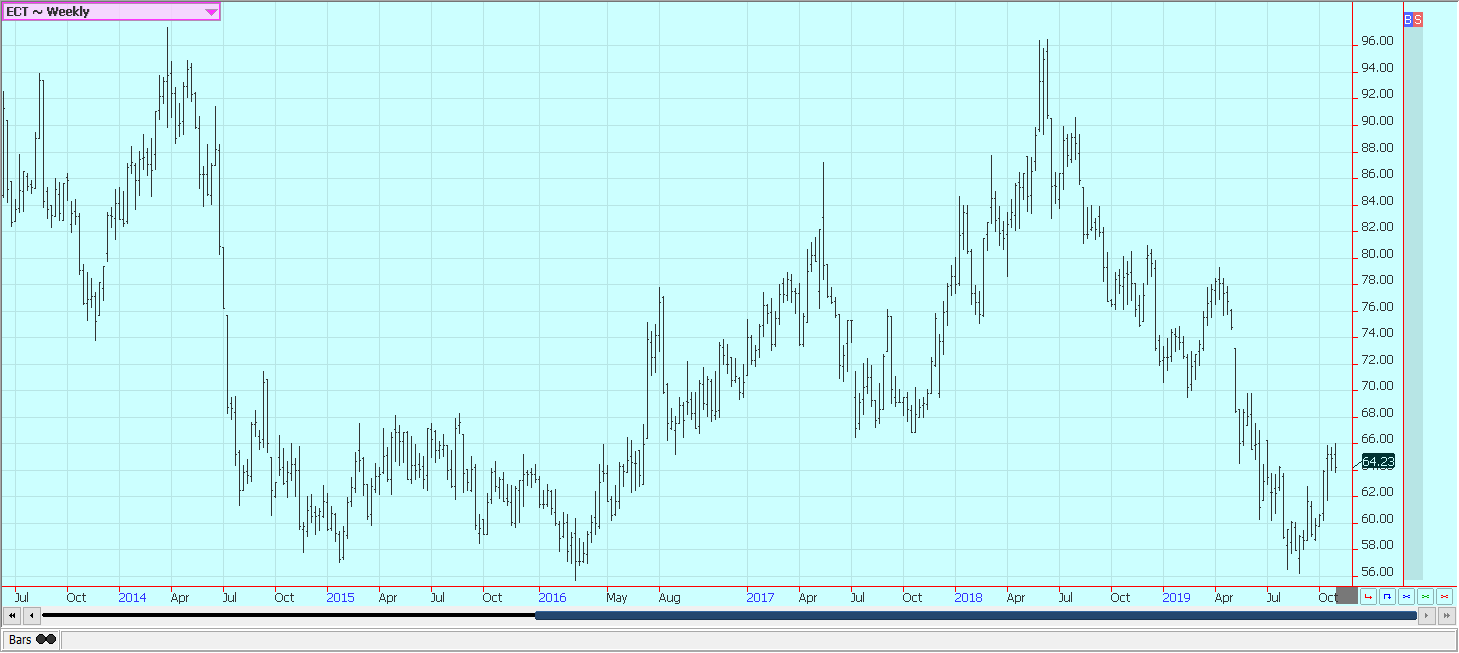
Task: Click the gray box after Oct label
Action: 1347,596
